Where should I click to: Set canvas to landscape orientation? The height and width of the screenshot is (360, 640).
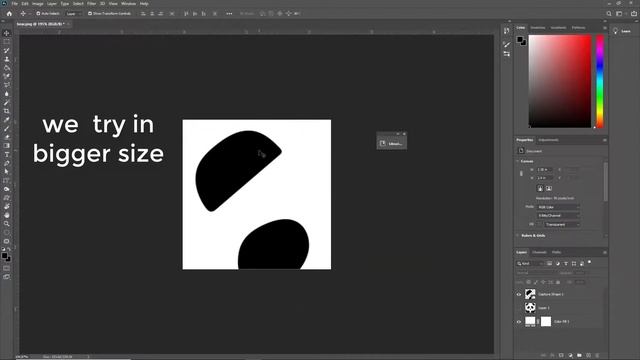(x=549, y=189)
